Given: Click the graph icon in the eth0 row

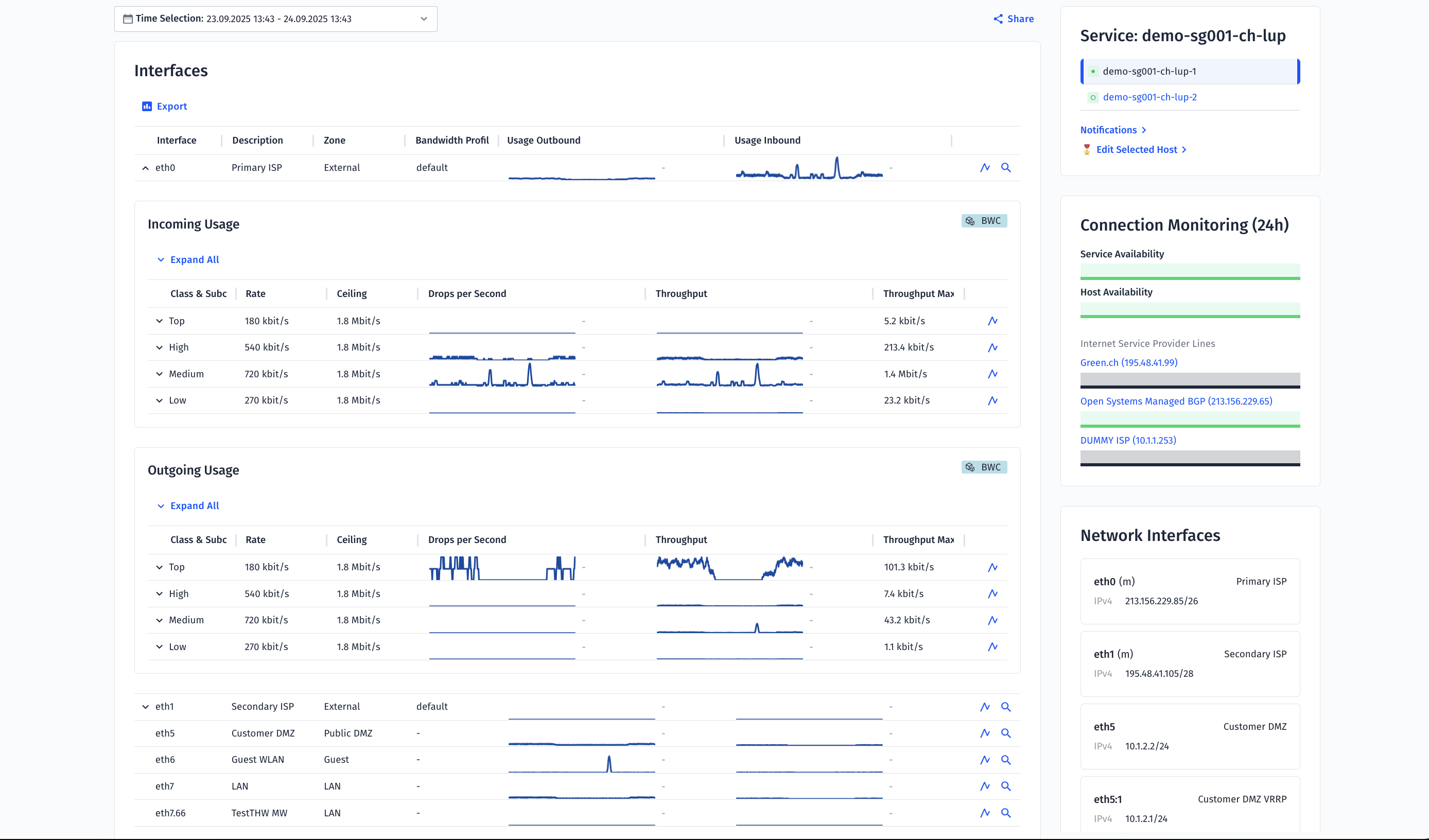Looking at the screenshot, I should (985, 167).
